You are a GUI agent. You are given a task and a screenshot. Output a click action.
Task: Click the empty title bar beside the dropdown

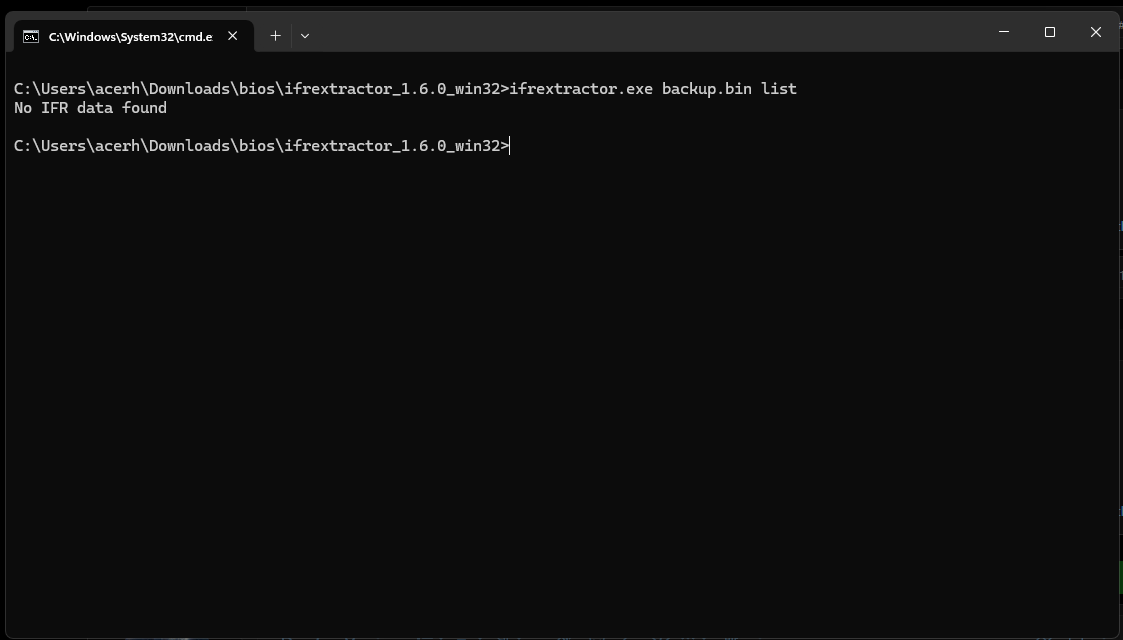click(x=645, y=32)
